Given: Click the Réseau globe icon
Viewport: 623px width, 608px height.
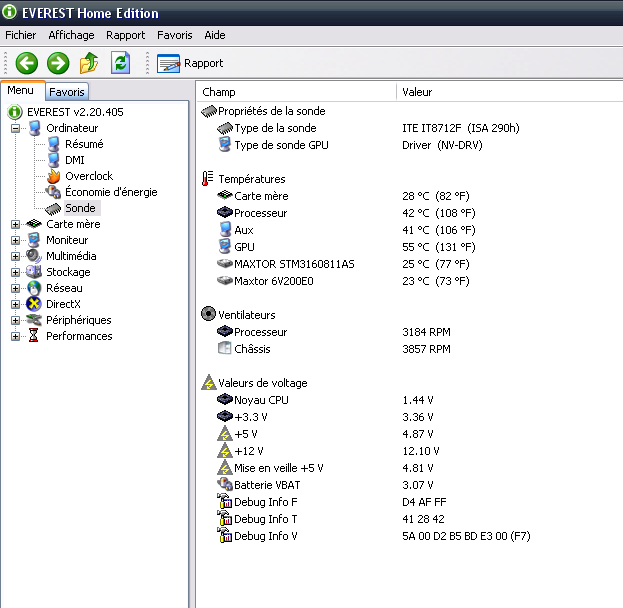Looking at the screenshot, I should pyautogui.click(x=34, y=288).
